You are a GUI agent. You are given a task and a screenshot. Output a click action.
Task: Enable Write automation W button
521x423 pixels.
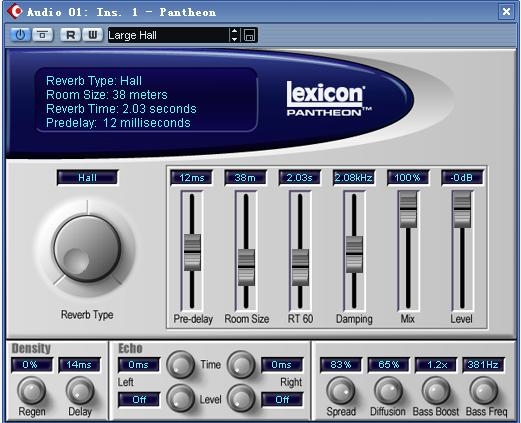(x=92, y=35)
